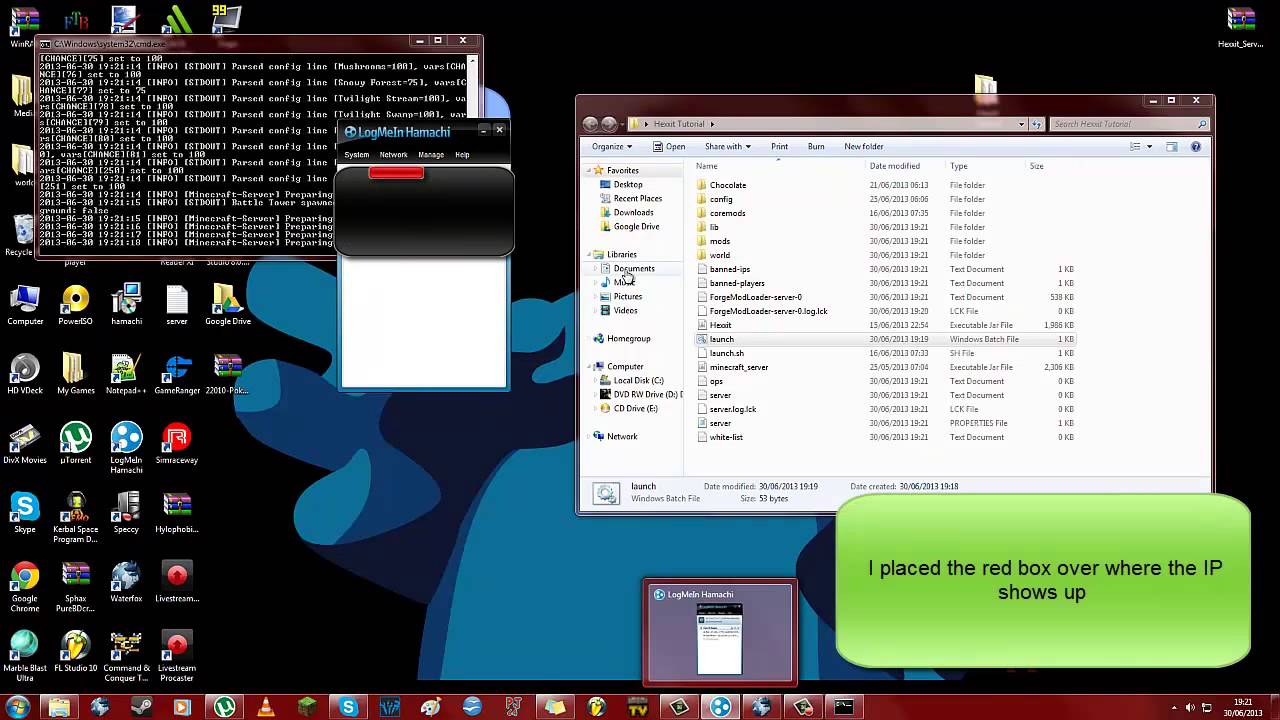Viewport: 1280px width, 720px height.
Task: Click VLC cone icon in taskbar
Action: [266, 707]
